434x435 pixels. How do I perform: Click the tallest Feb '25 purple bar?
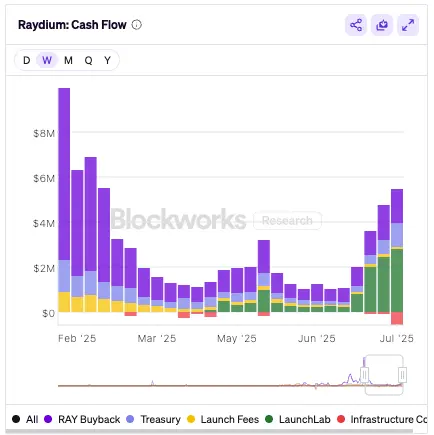pos(64,174)
